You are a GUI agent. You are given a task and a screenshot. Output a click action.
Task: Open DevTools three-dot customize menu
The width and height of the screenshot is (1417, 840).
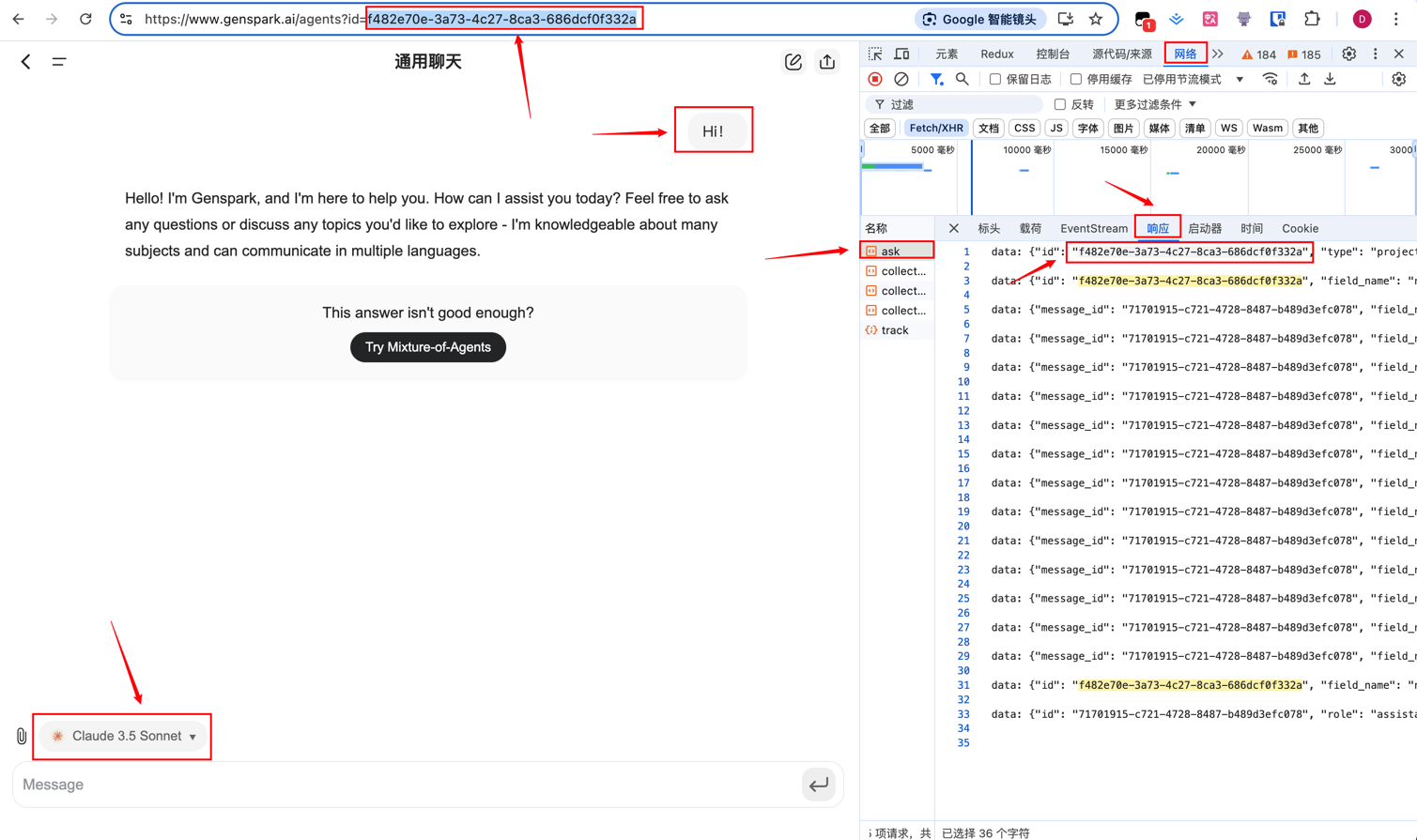(x=1375, y=54)
